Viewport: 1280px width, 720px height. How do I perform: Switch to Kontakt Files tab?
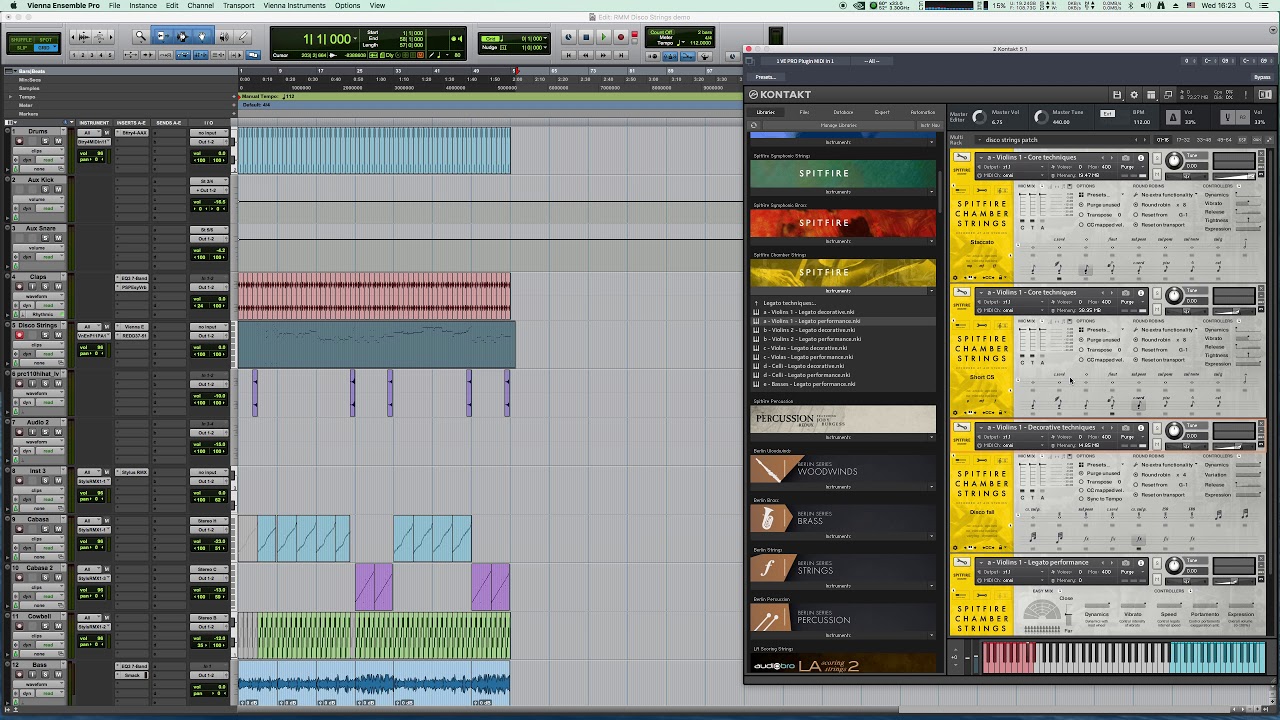[804, 112]
